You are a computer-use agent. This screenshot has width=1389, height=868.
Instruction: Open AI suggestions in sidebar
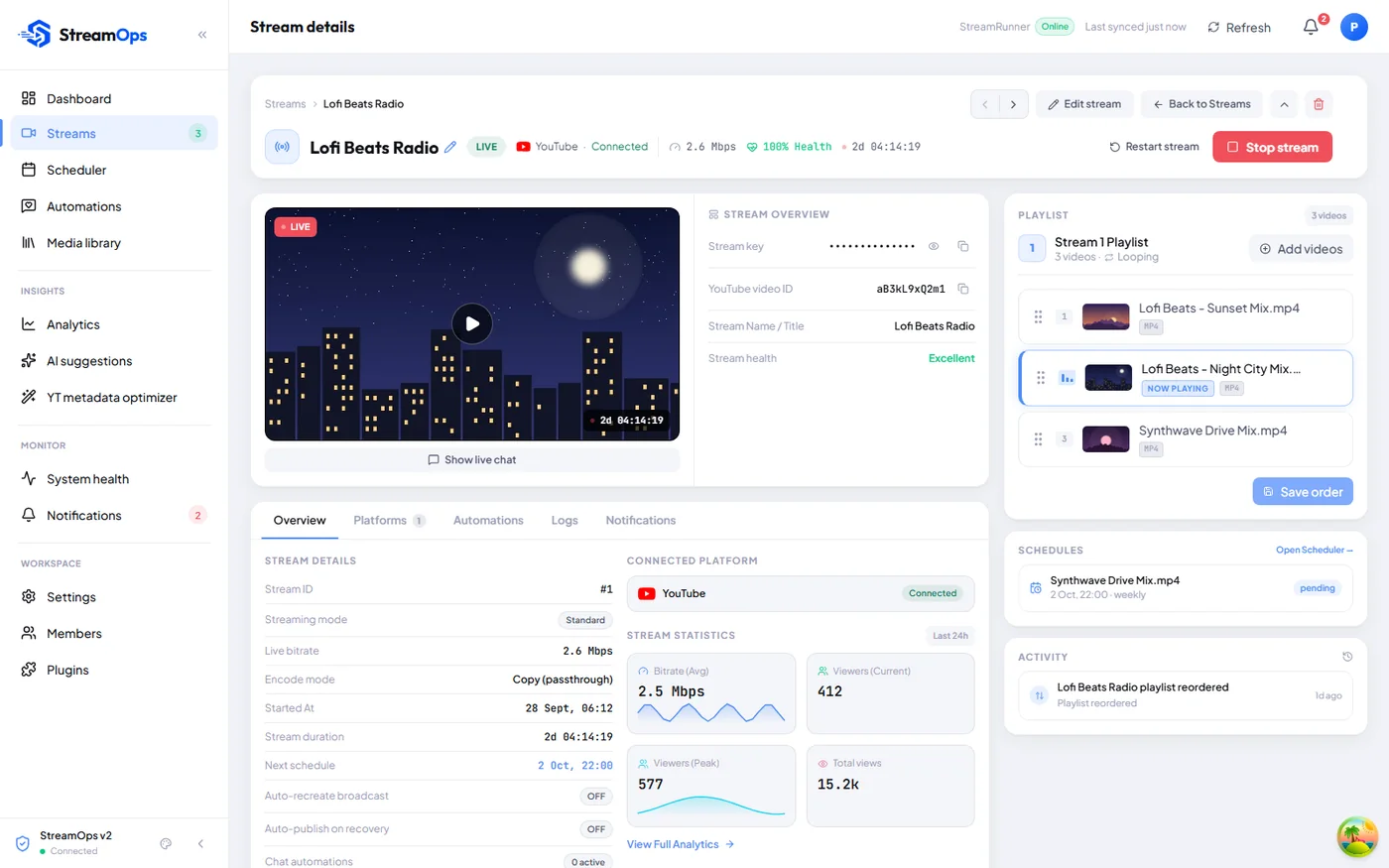click(114, 361)
